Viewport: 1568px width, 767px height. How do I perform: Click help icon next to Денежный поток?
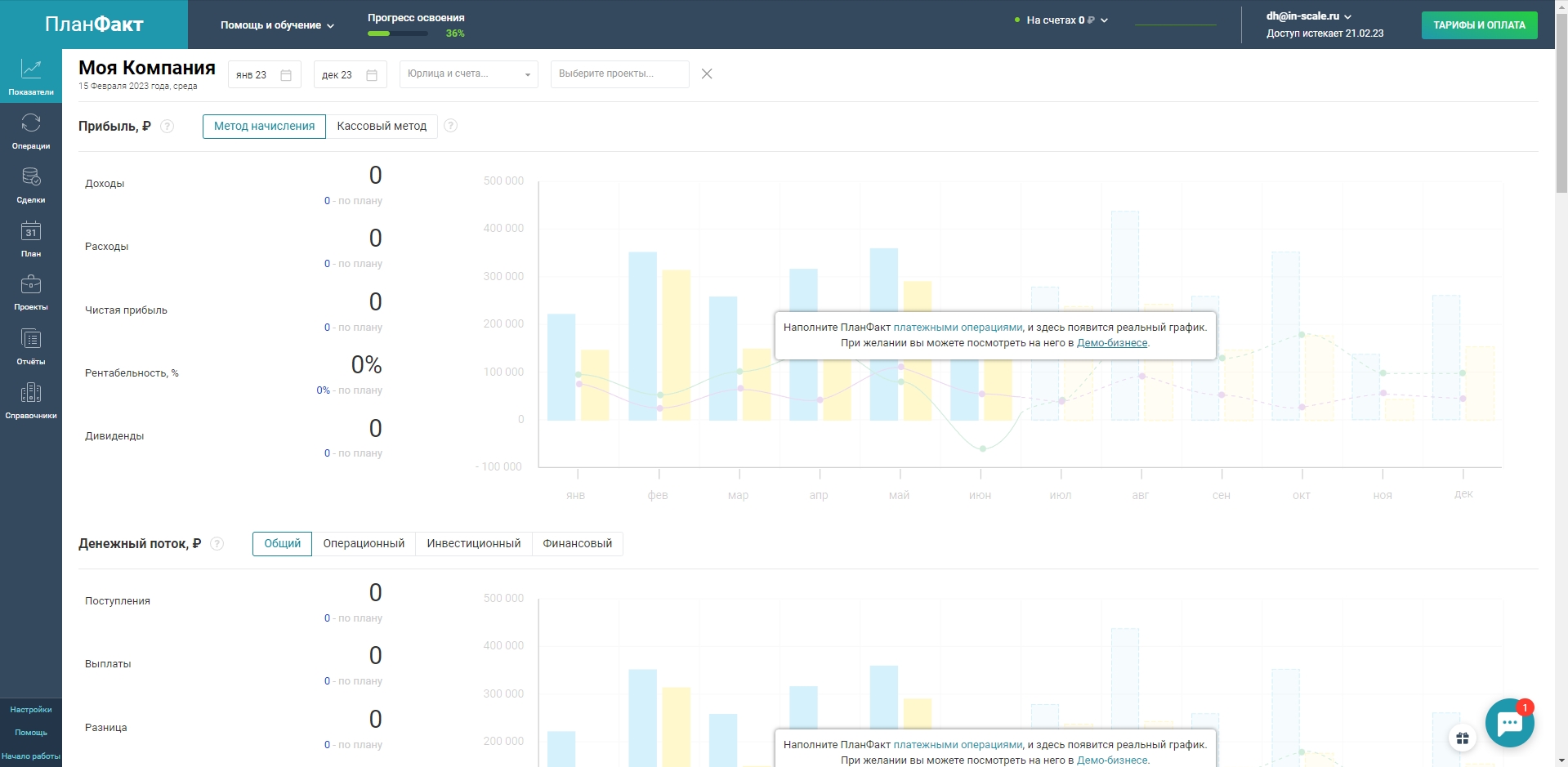click(217, 544)
